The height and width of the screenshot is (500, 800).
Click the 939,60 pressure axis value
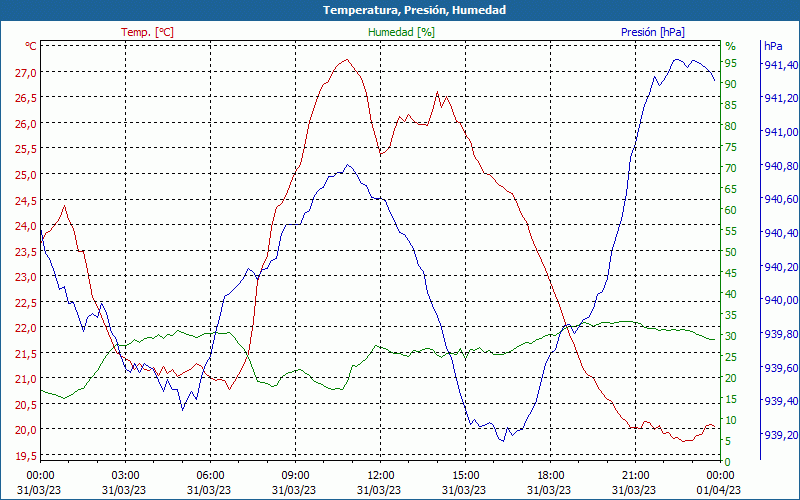tap(781, 368)
